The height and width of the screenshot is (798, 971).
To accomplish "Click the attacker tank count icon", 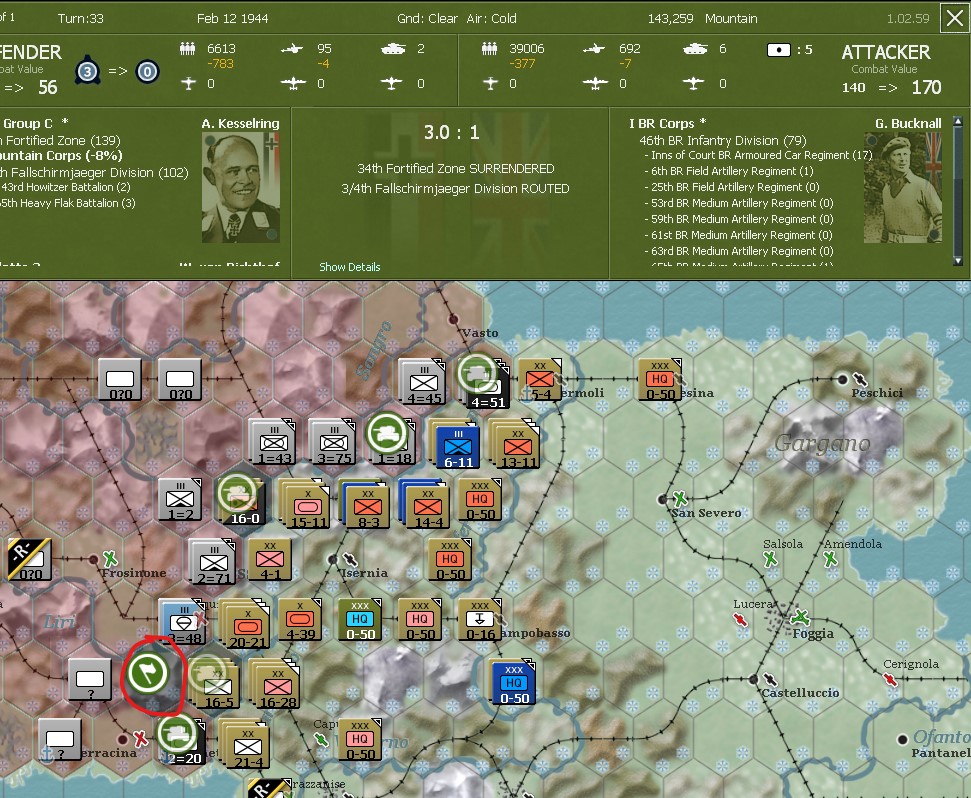I will pyautogui.click(x=695, y=49).
